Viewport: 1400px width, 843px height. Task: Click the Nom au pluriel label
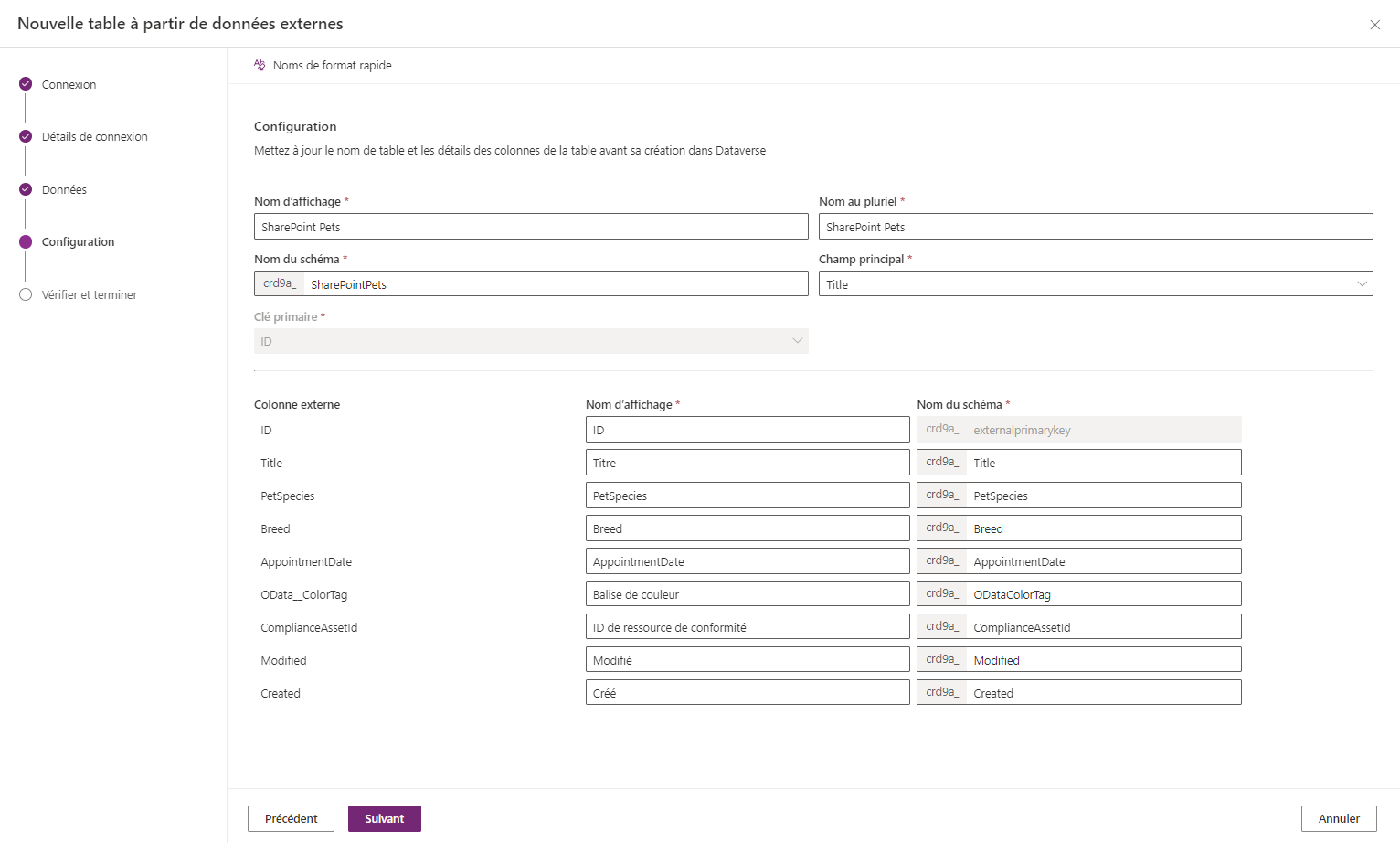point(858,201)
